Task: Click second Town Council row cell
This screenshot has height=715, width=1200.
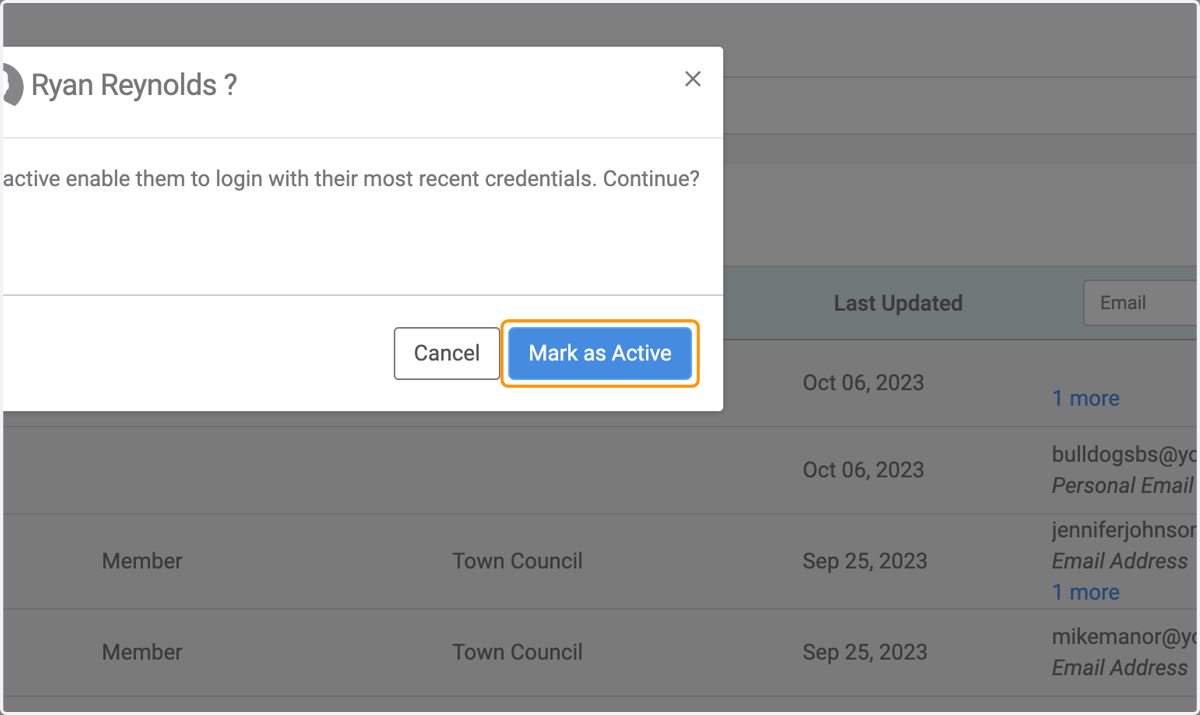Action: pos(517,652)
